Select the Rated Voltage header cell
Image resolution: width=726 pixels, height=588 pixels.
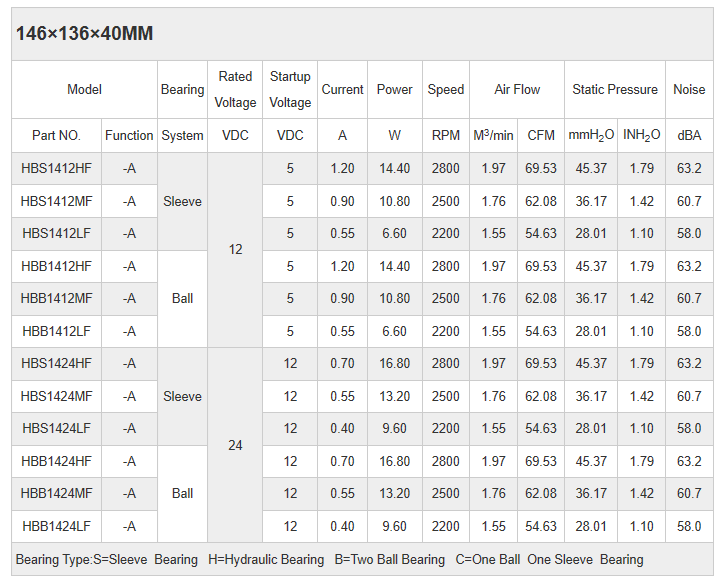tap(235, 89)
